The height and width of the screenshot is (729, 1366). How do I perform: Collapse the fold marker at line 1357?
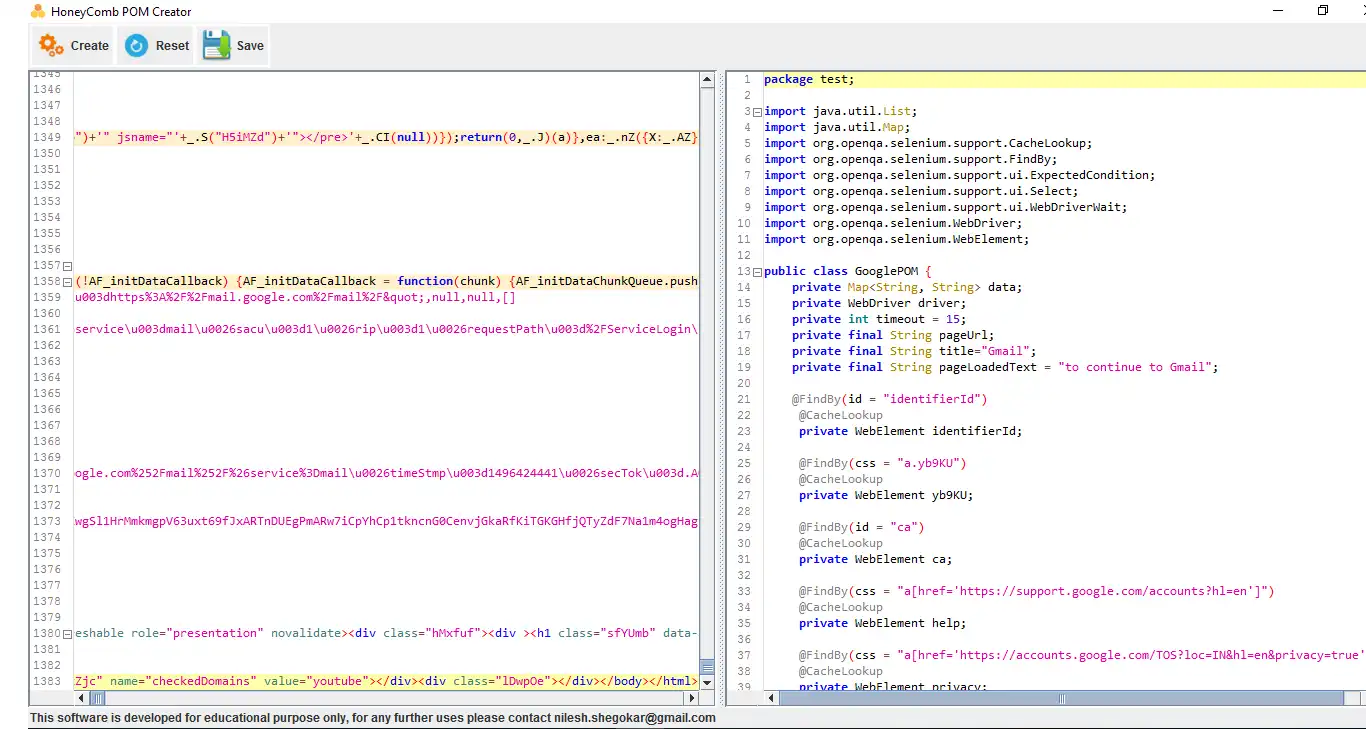(68, 266)
